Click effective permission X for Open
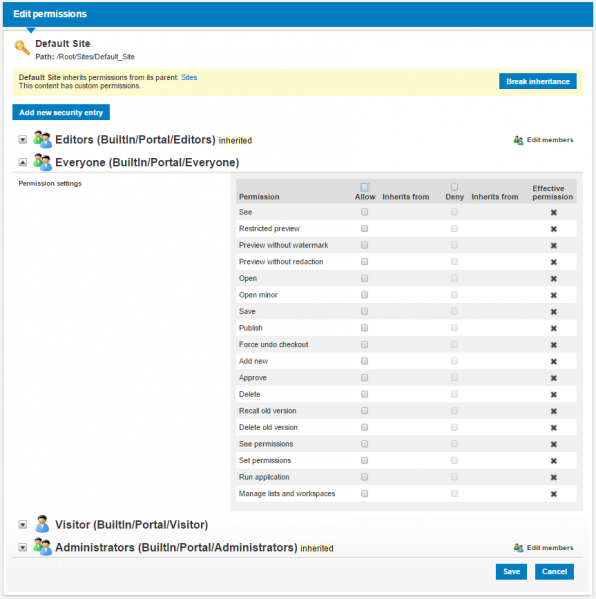Image resolution: width=596 pixels, height=599 pixels. (x=554, y=279)
